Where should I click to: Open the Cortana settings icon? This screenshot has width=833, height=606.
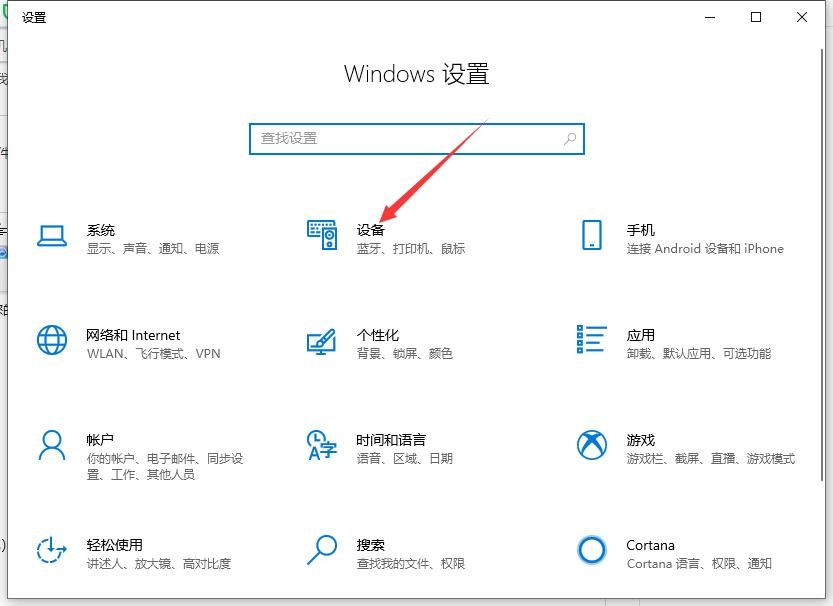(x=591, y=551)
